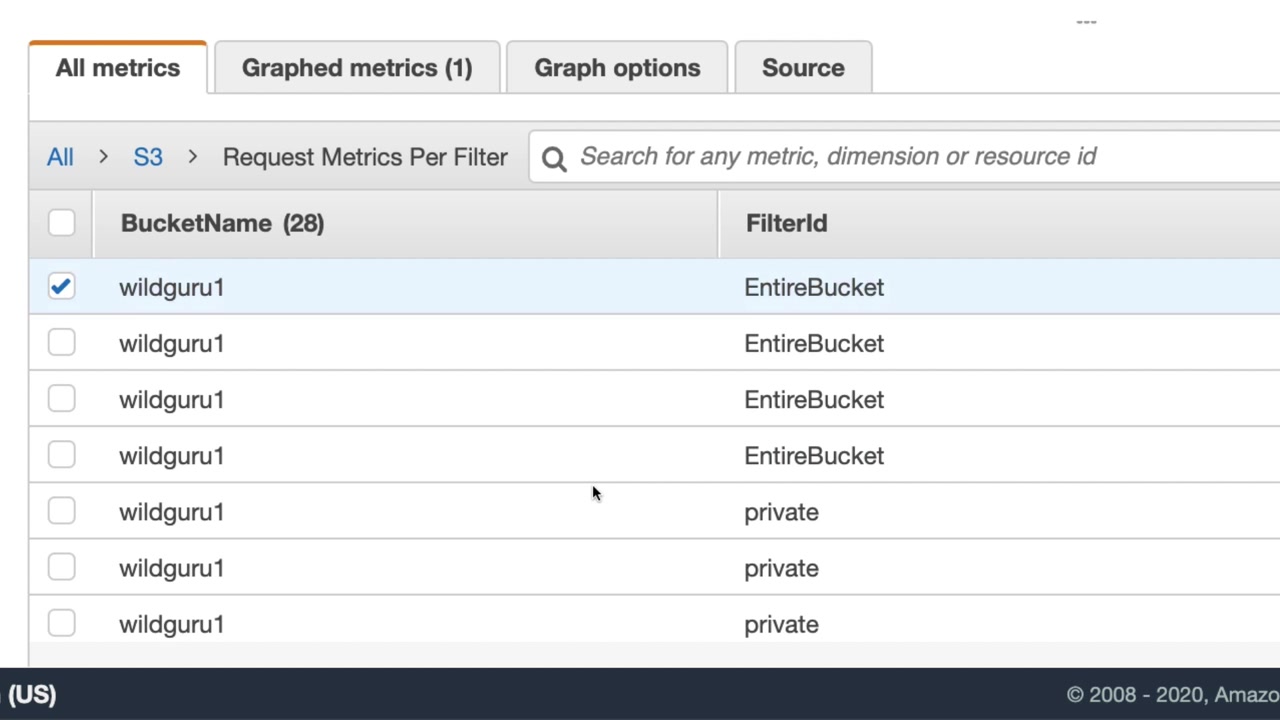Navigate to the S3 breadcrumb link
This screenshot has height=720, width=1280.
click(x=148, y=157)
